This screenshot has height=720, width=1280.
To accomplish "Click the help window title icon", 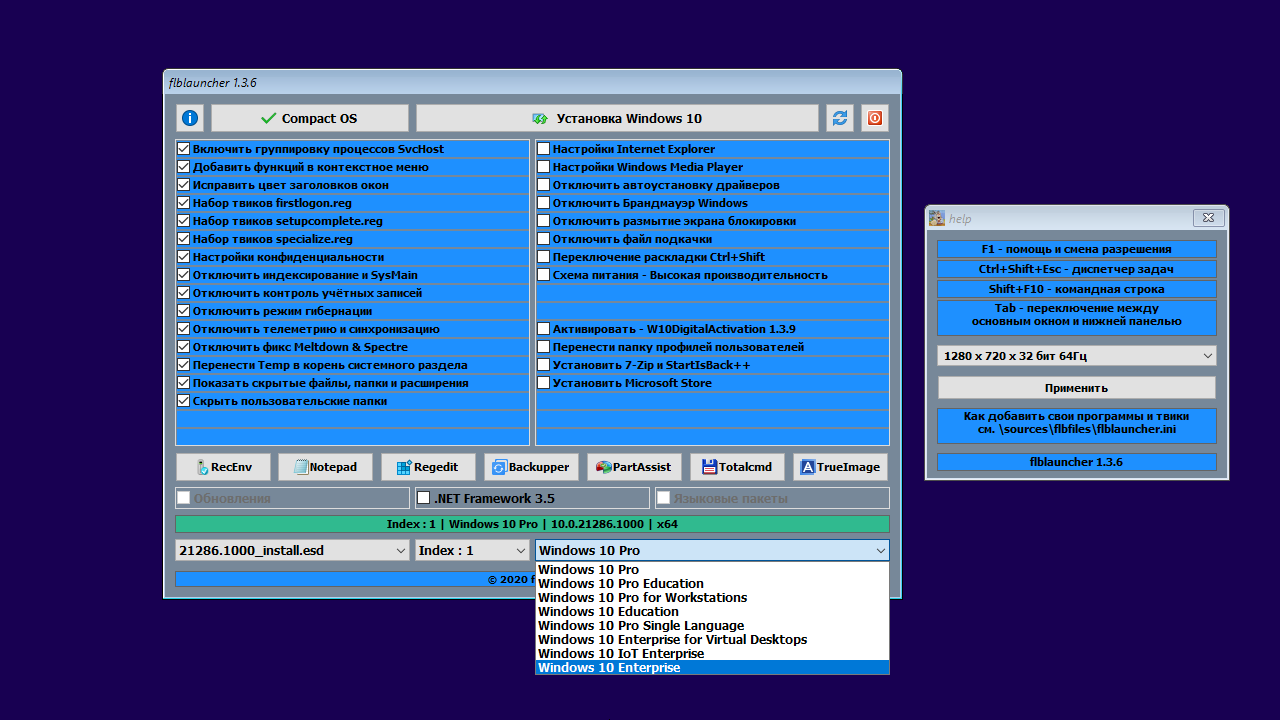I will pos(937,218).
